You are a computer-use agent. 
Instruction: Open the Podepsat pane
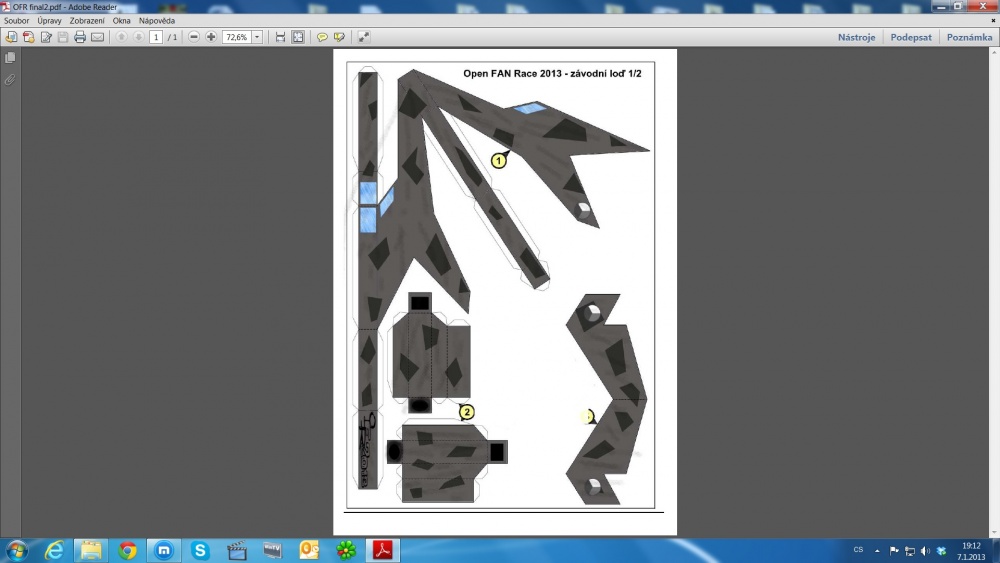pos(911,37)
